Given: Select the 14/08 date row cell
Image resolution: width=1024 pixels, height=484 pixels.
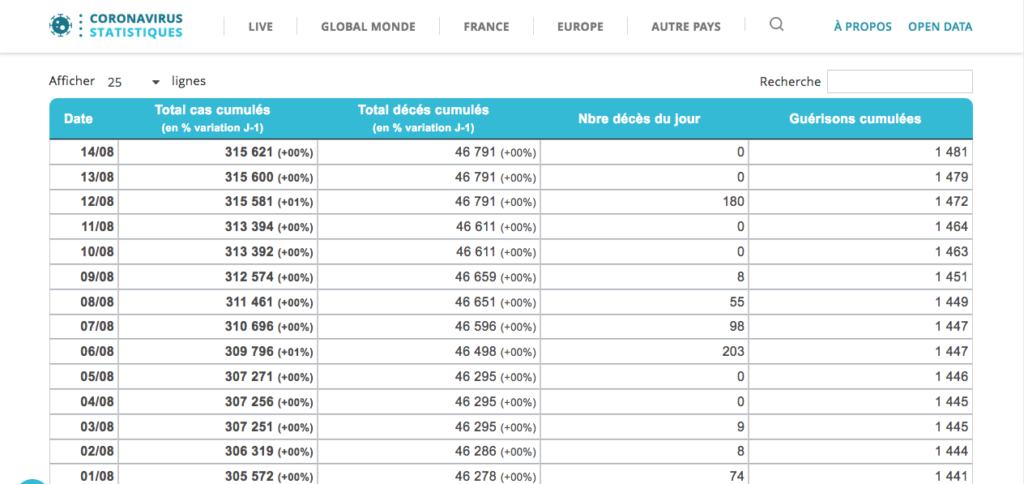Looking at the screenshot, I should (84, 152).
